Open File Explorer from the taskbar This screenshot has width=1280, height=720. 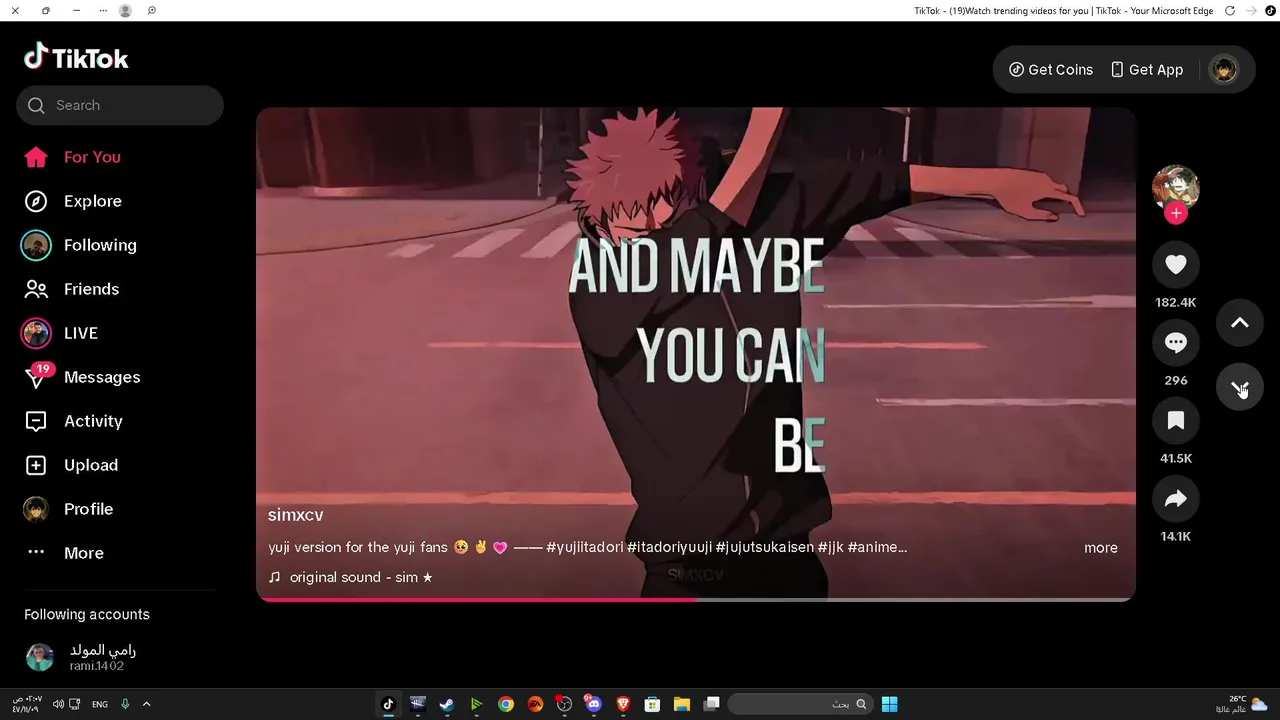tap(682, 704)
